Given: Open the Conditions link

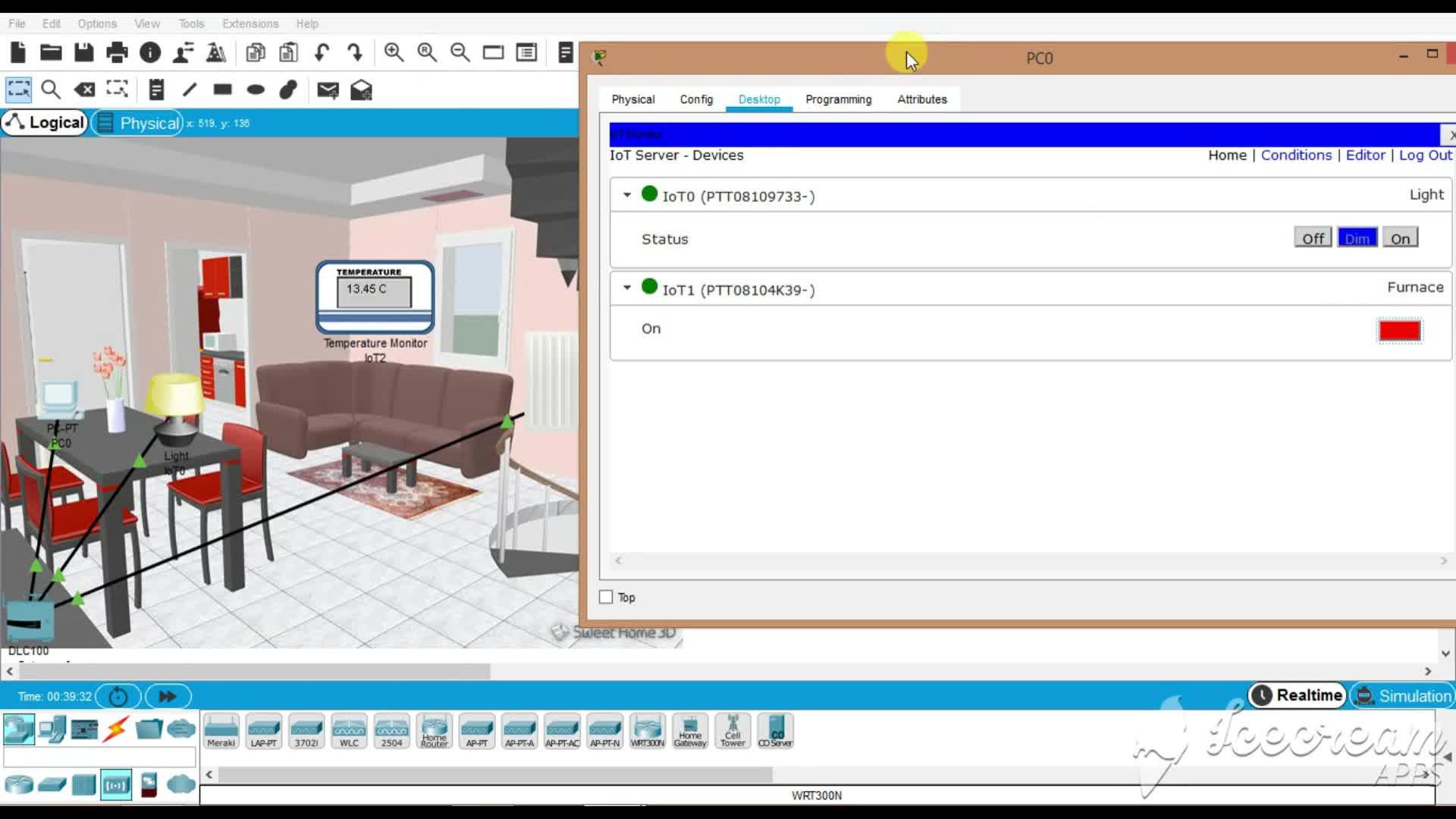Looking at the screenshot, I should tap(1296, 155).
